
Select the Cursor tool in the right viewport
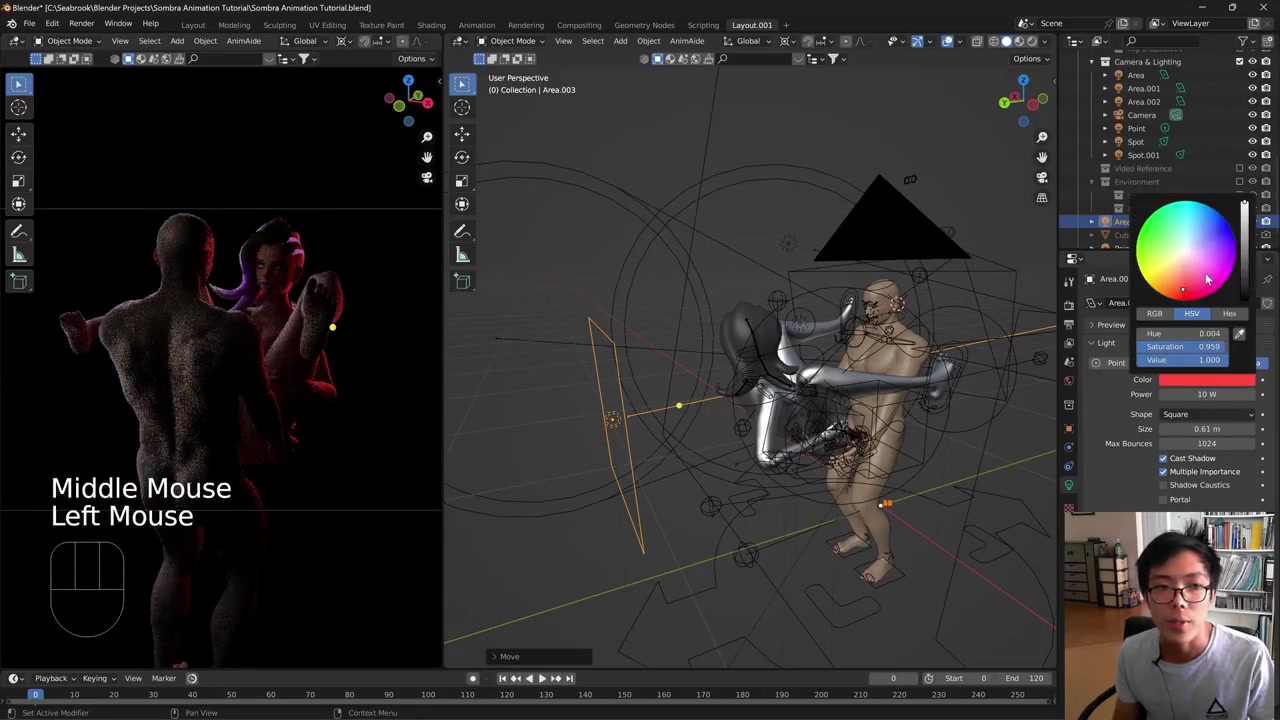point(462,107)
